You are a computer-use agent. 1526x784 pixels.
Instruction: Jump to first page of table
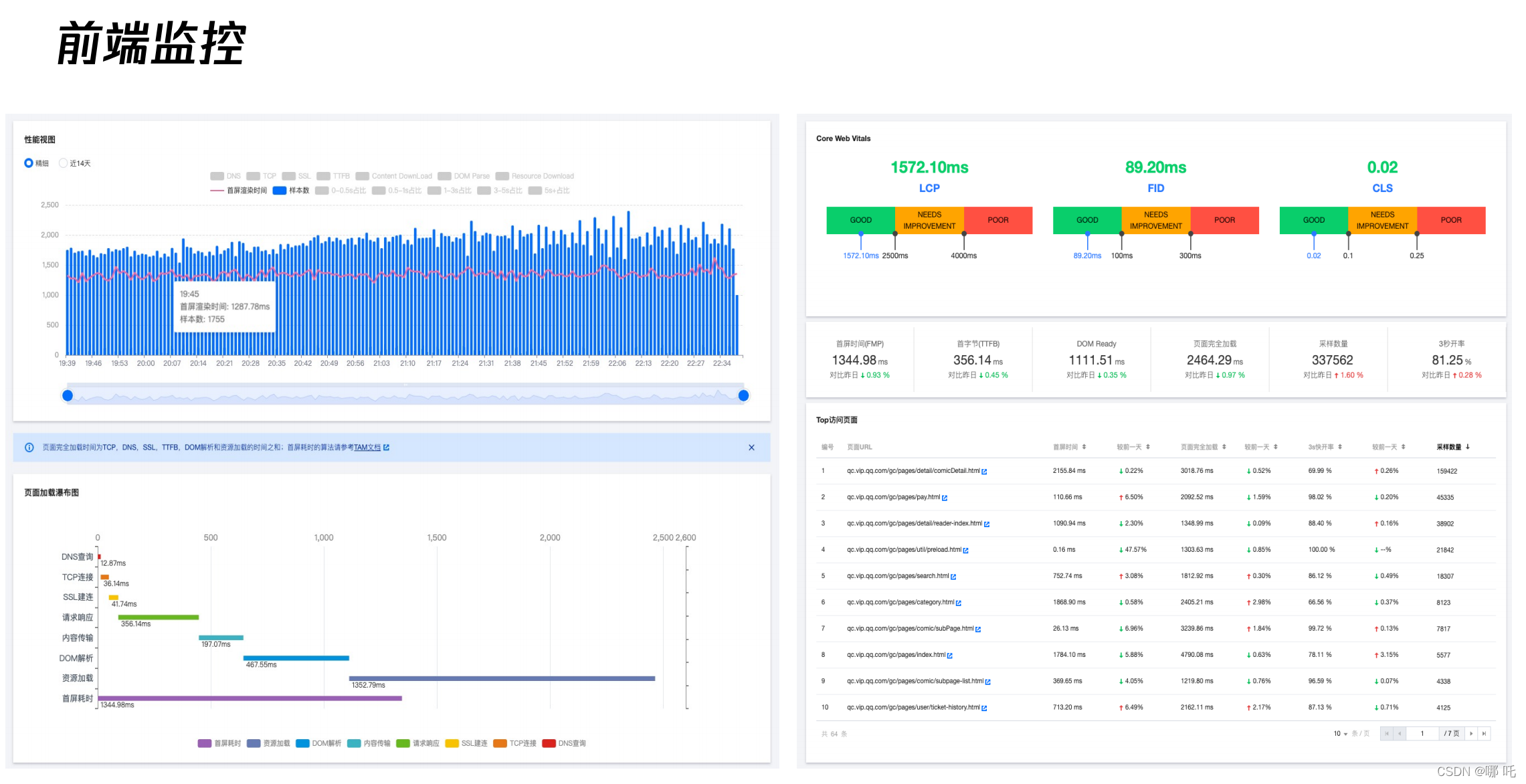1387,734
